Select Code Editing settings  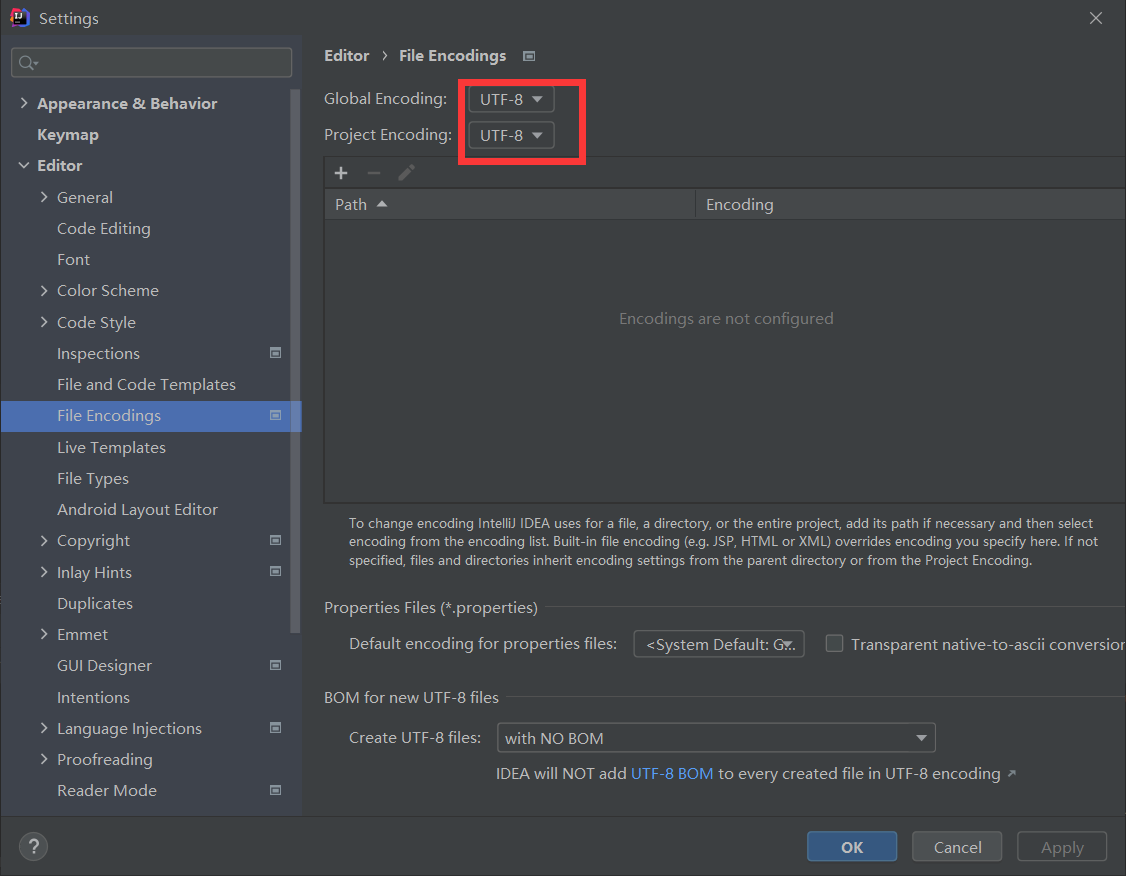point(104,228)
